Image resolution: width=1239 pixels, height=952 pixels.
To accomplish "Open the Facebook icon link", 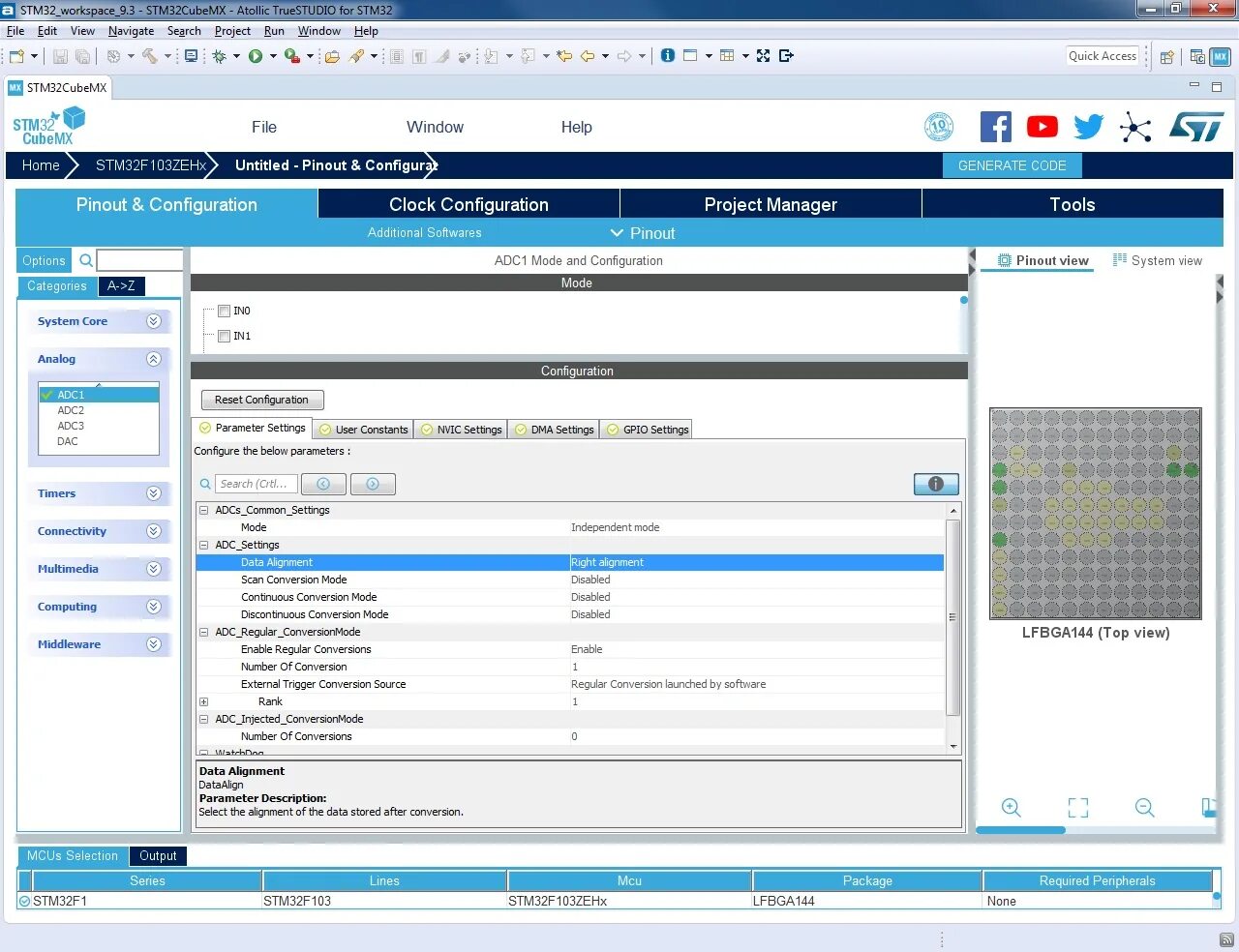I will point(995,127).
